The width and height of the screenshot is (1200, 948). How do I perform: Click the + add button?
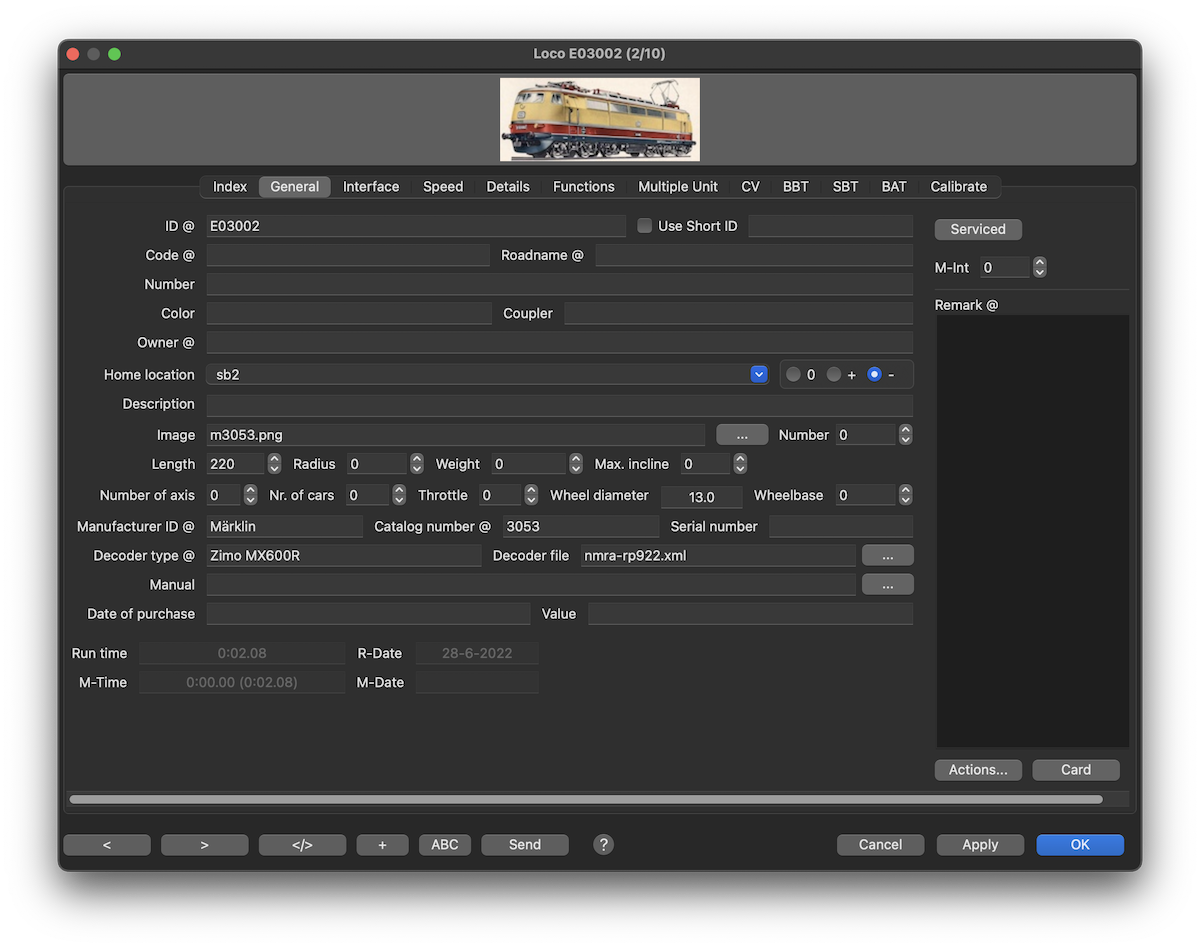382,845
